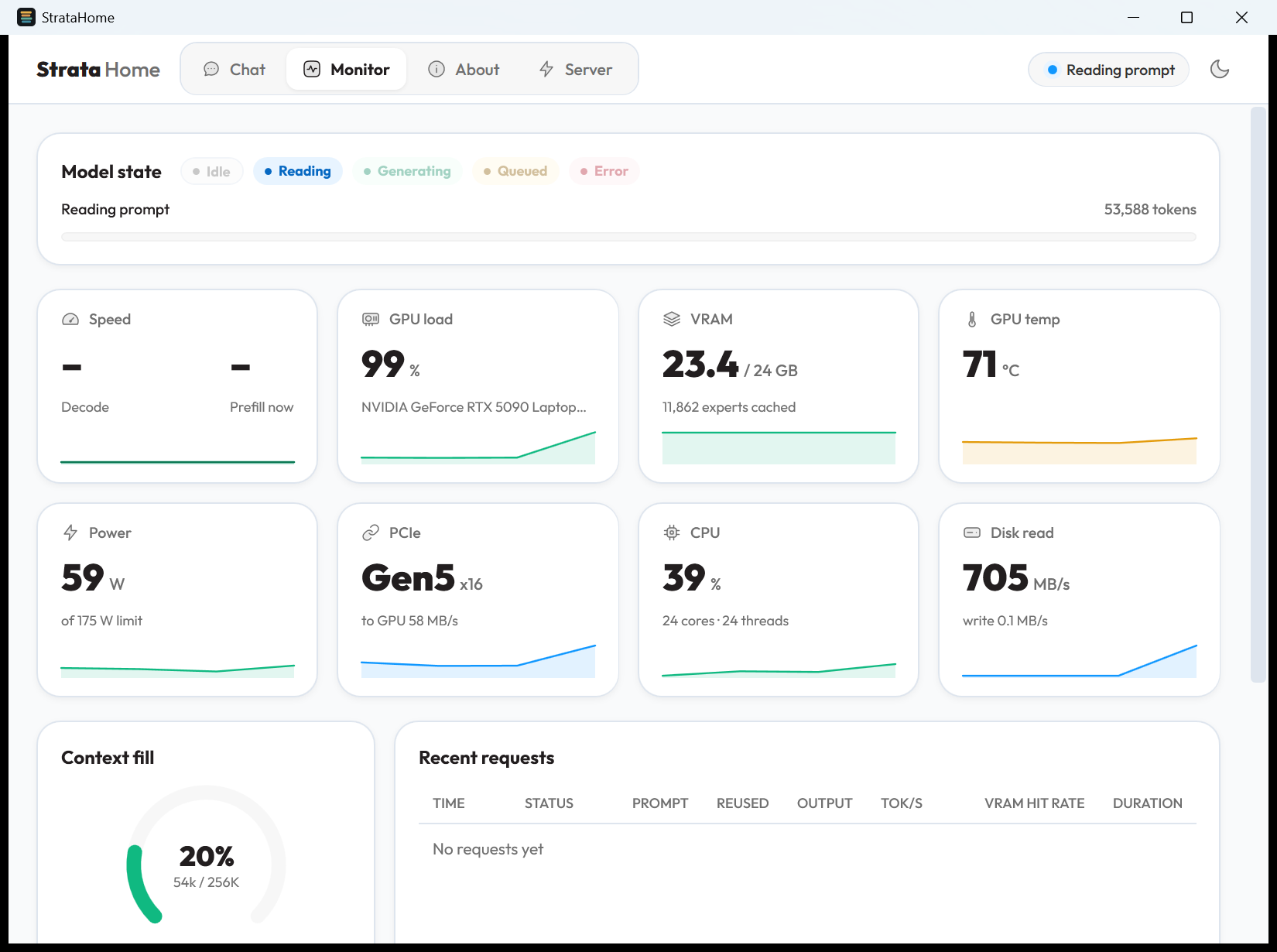Click the 24 cores · 24 threads text
The height and width of the screenshot is (952, 1277).
tap(726, 622)
